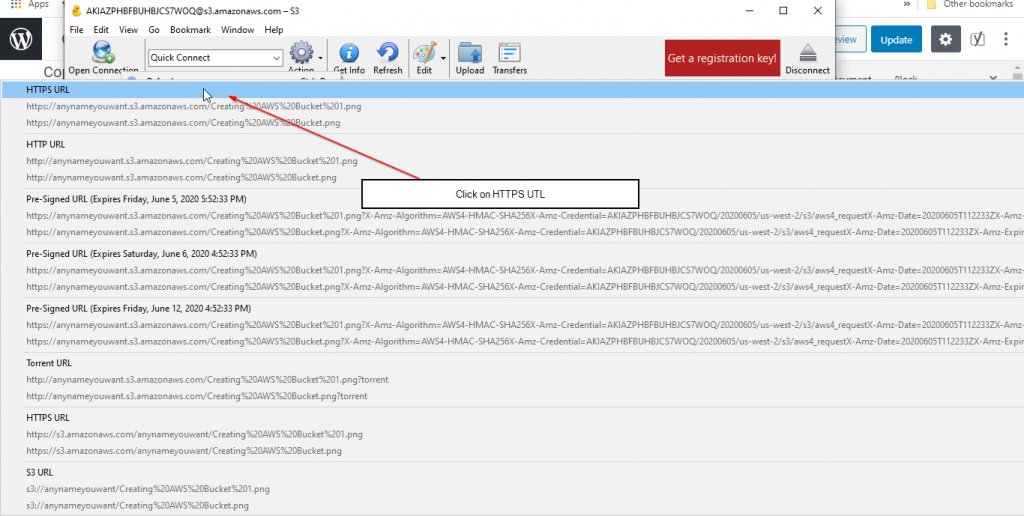
Task: Open the Edit menu in menu bar
Action: click(x=101, y=29)
